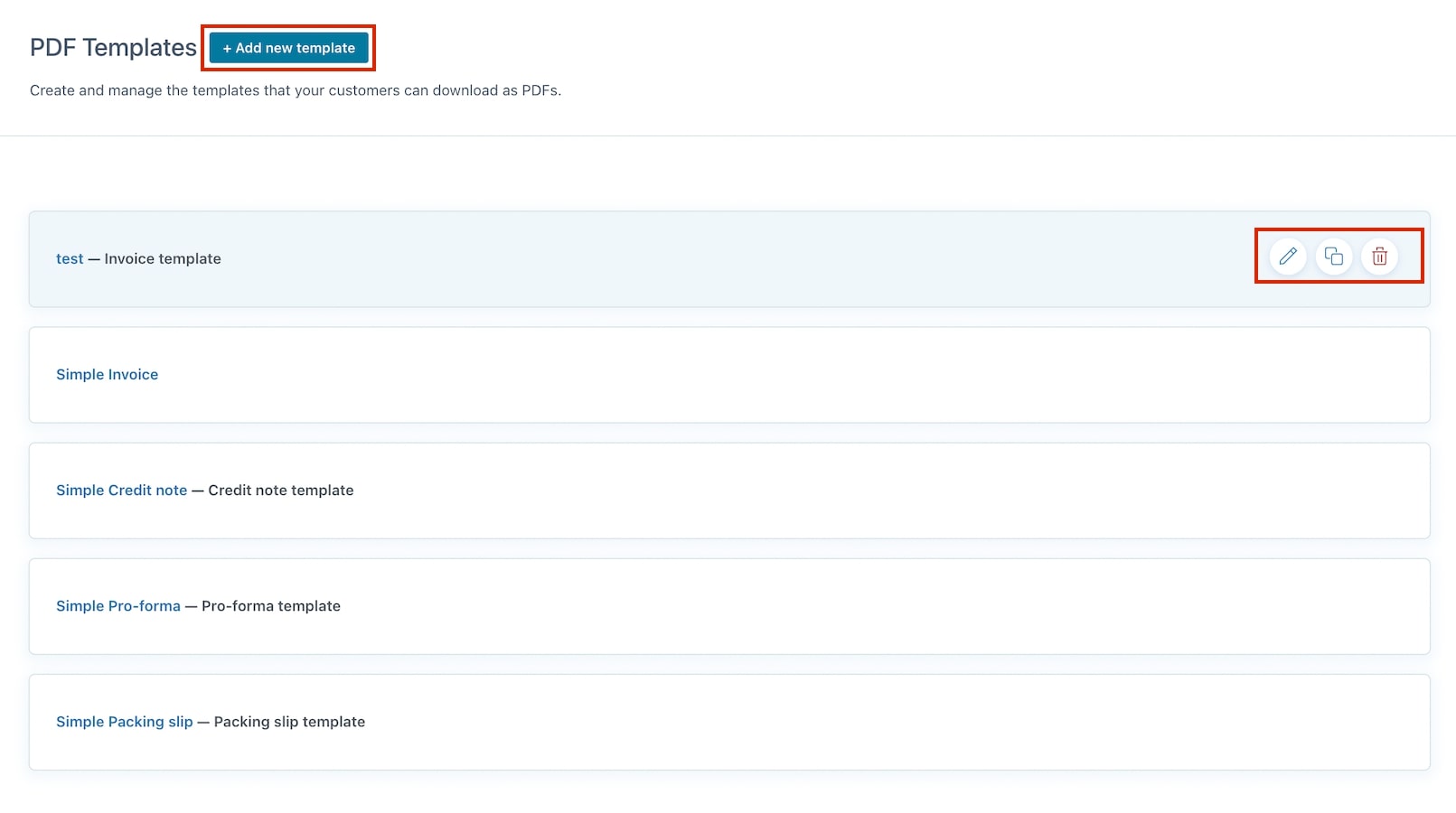Image resolution: width=1456 pixels, height=813 pixels.
Task: Click the PDF Templates heading
Action: click(113, 48)
